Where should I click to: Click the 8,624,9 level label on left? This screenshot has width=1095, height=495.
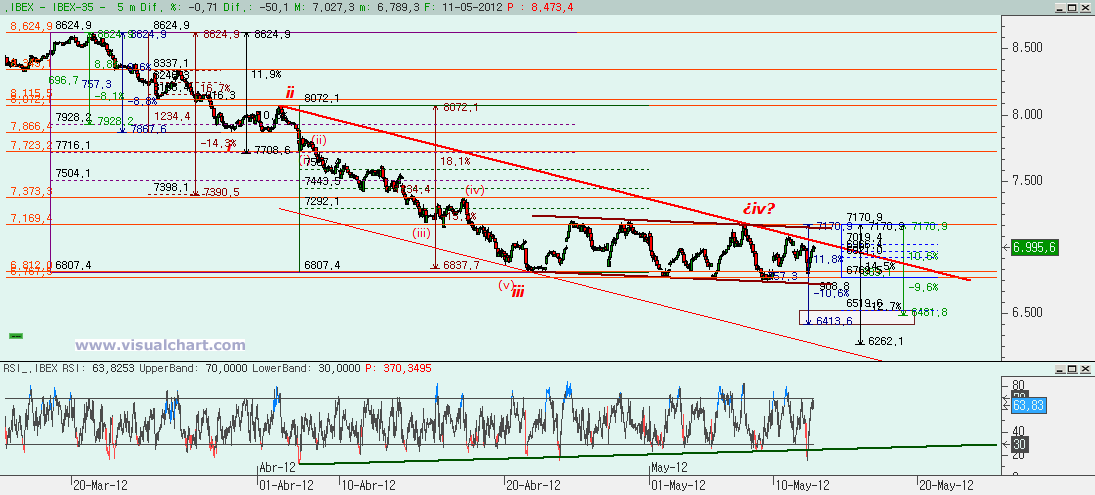(31, 27)
